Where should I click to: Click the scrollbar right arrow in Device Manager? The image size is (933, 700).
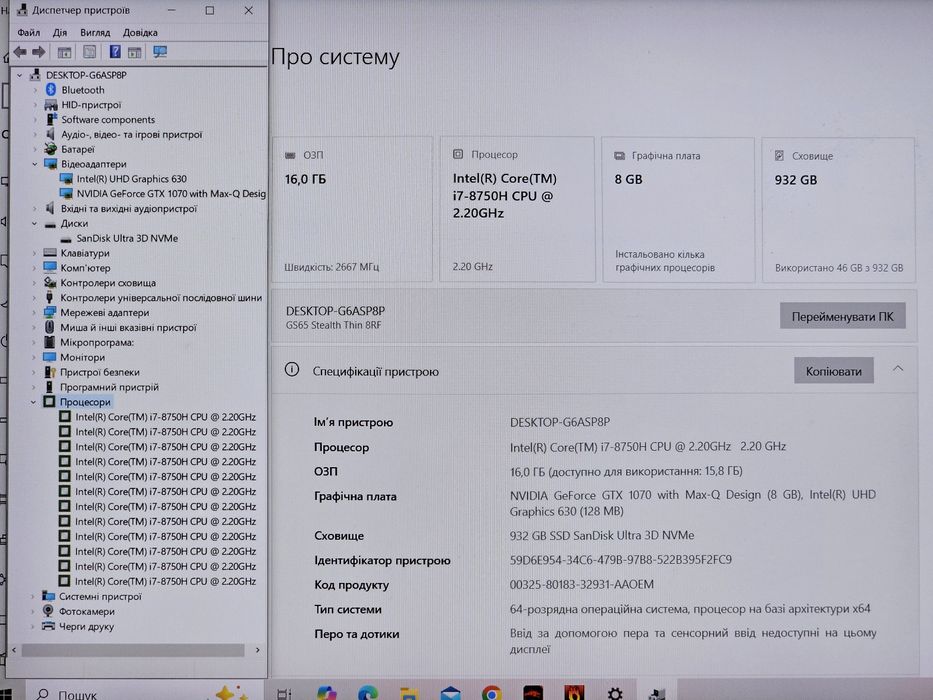click(257, 650)
